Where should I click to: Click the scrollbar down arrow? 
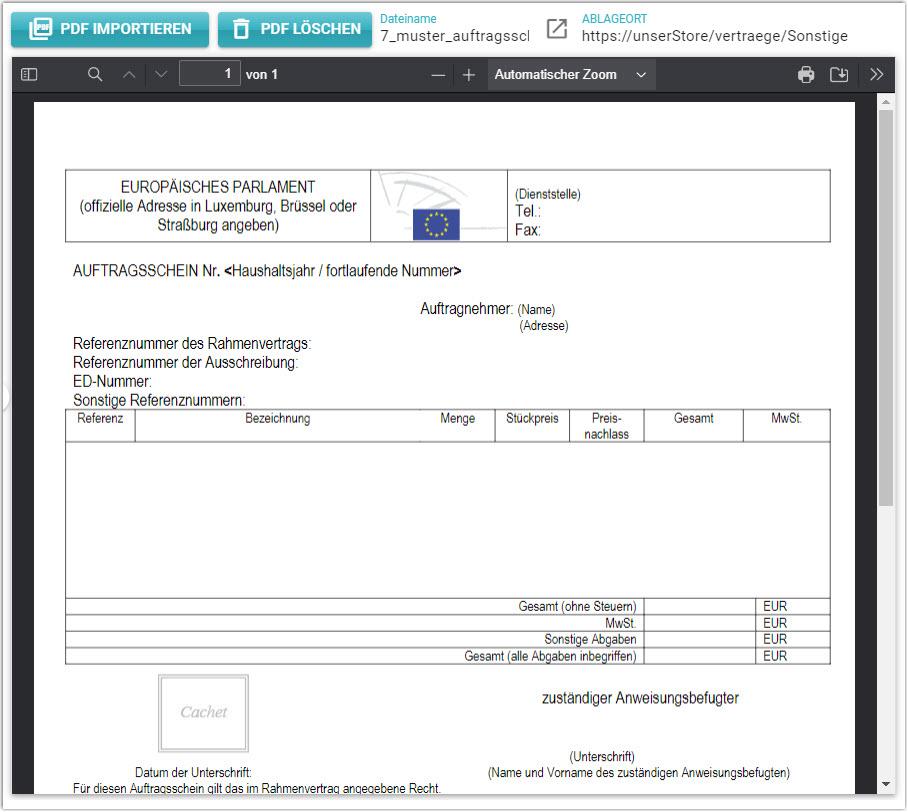(885, 784)
